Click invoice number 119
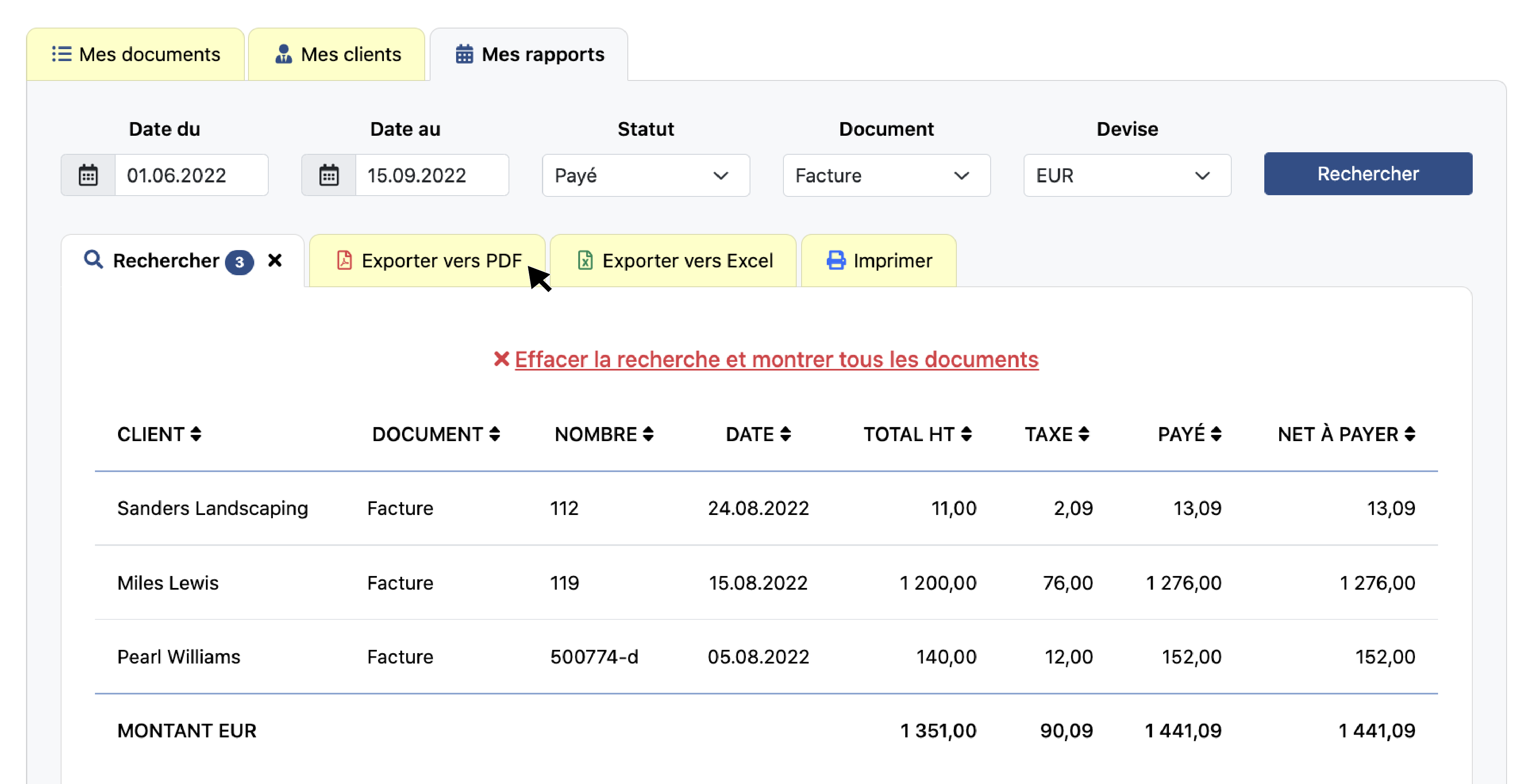The image size is (1533, 784). 564,582
